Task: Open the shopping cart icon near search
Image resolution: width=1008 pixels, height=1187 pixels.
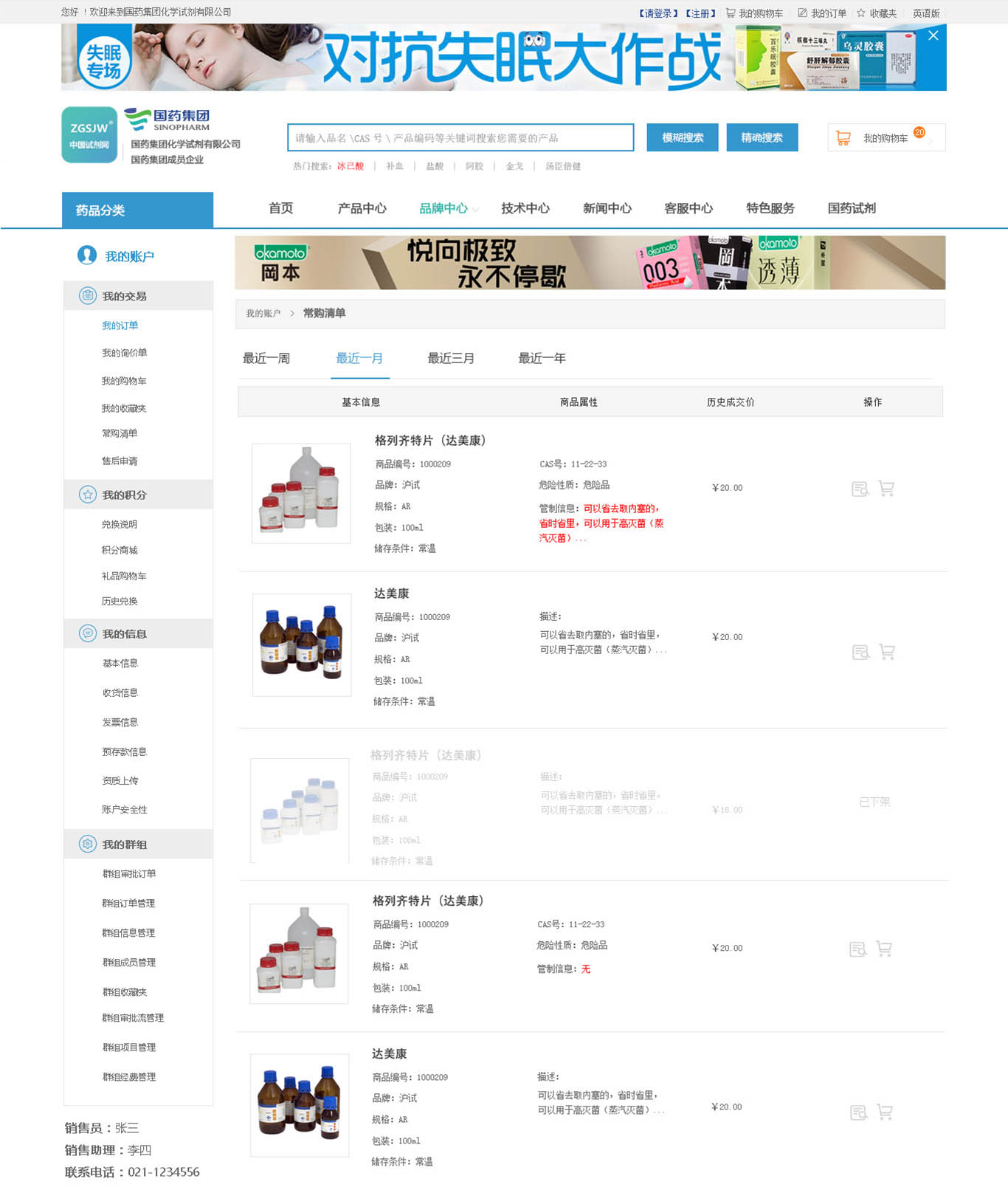Action: click(x=843, y=138)
